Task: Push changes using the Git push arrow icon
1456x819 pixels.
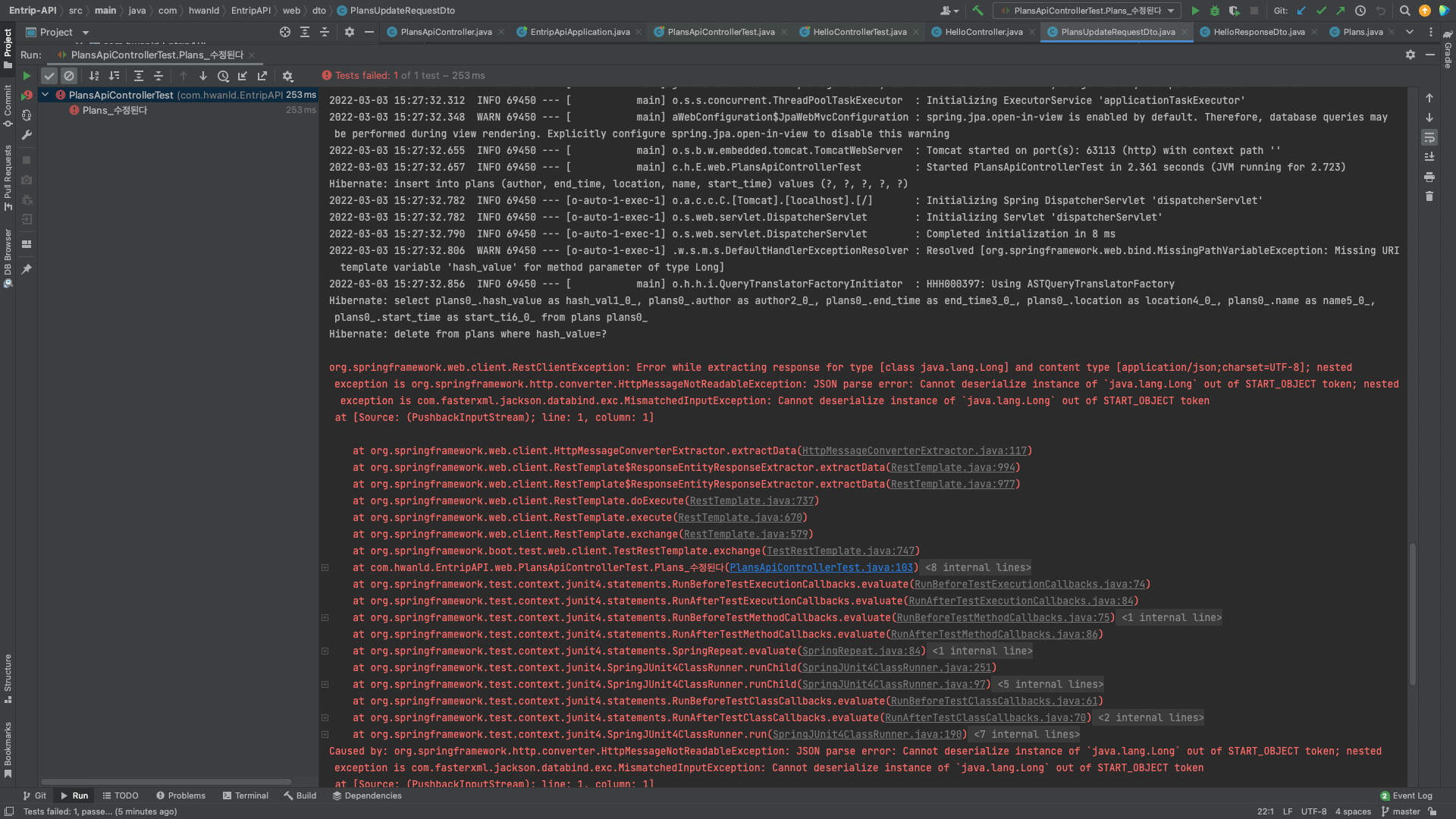Action: pyautogui.click(x=1341, y=11)
